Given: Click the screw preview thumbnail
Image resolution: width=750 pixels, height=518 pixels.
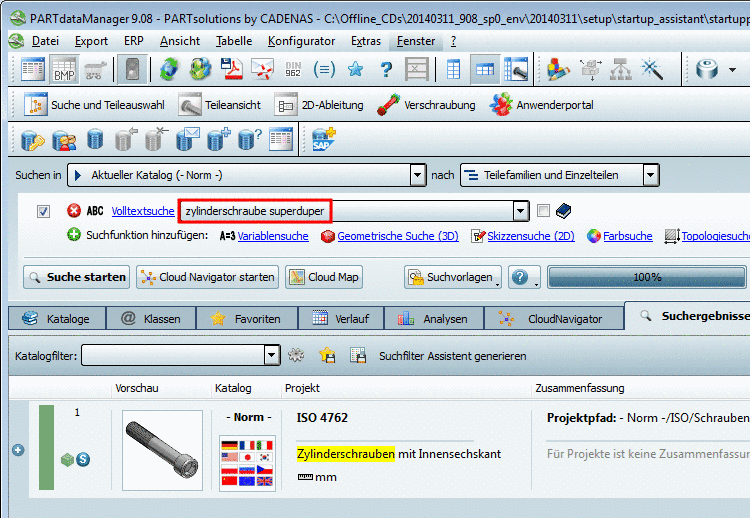Looking at the screenshot, I should click(x=162, y=450).
